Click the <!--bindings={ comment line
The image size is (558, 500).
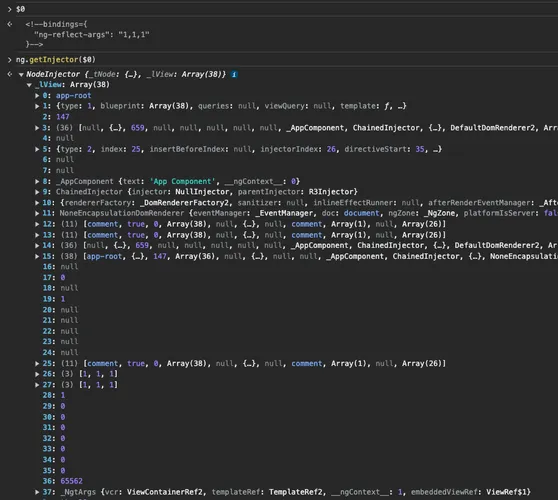56,24
